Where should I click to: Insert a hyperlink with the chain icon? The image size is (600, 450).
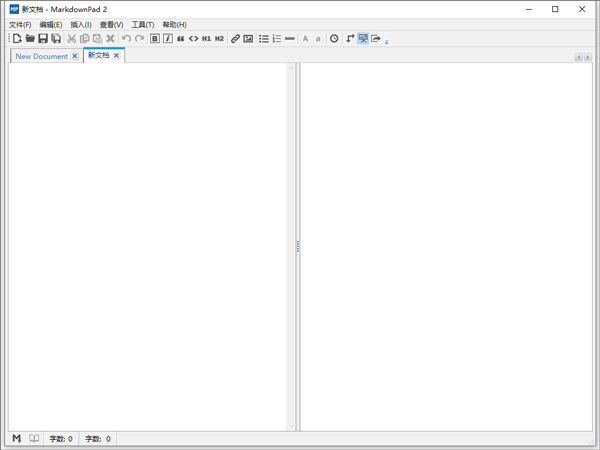pos(235,39)
